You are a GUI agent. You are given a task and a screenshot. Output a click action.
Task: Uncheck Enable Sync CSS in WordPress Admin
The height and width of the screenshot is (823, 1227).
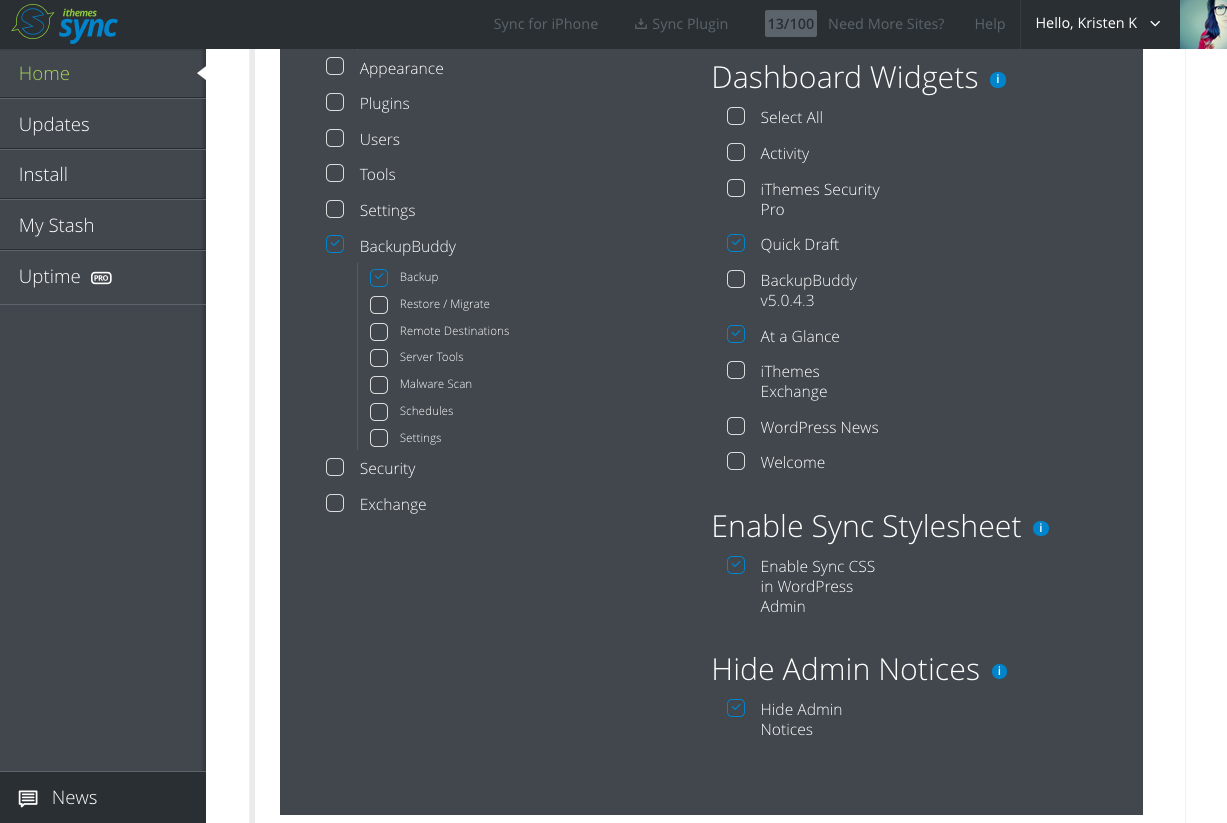coord(736,565)
